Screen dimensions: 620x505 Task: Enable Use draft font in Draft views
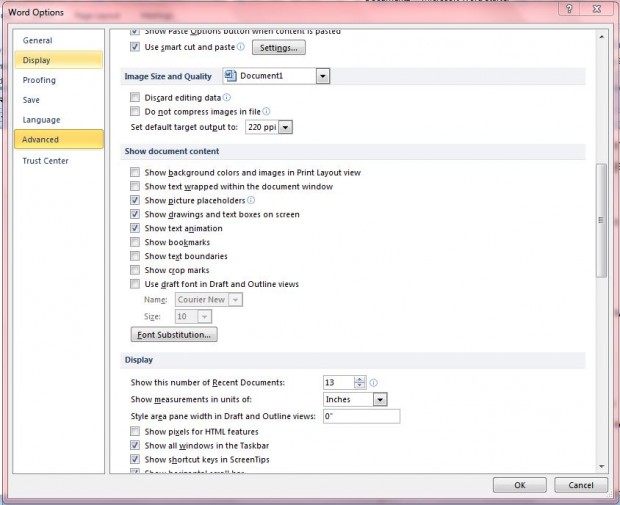coord(135,284)
